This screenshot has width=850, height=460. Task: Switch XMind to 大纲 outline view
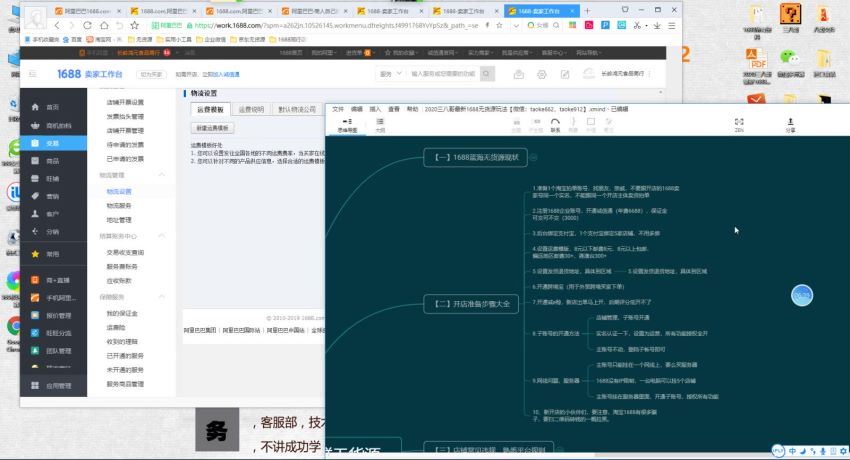coord(380,125)
